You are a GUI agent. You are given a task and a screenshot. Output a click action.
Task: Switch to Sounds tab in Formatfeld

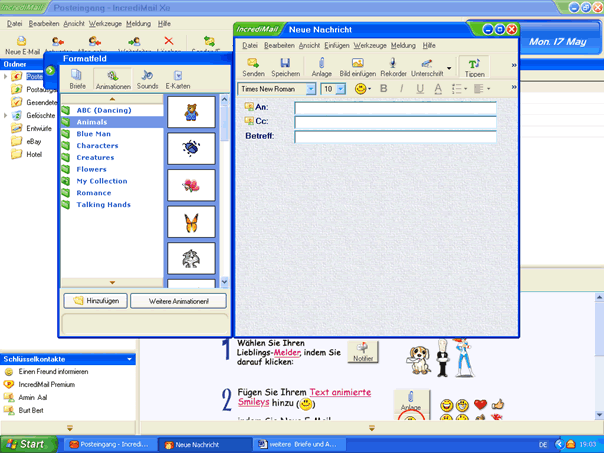click(x=147, y=79)
